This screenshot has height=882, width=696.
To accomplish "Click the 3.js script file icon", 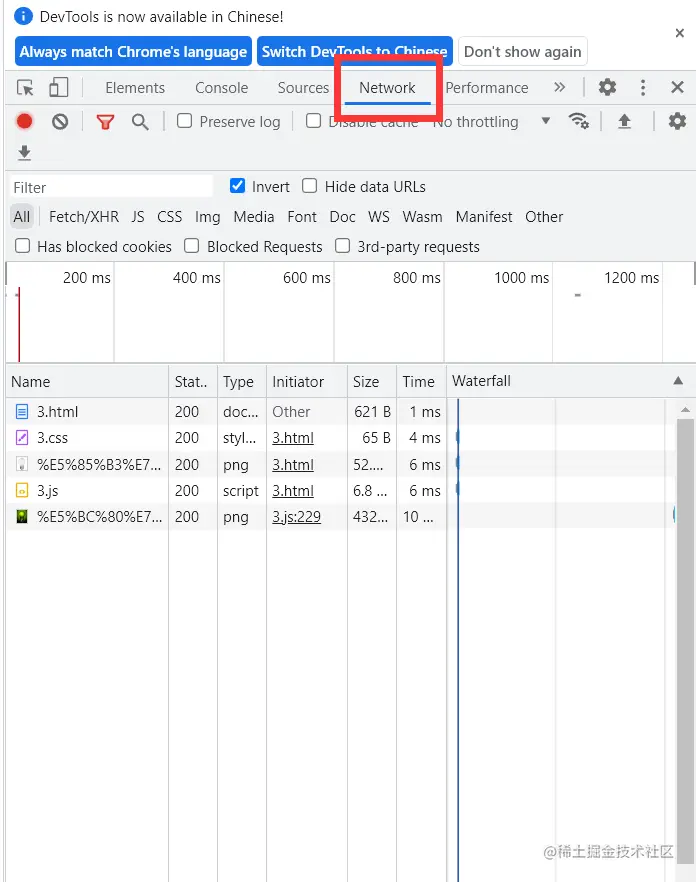I will pyautogui.click(x=21, y=490).
